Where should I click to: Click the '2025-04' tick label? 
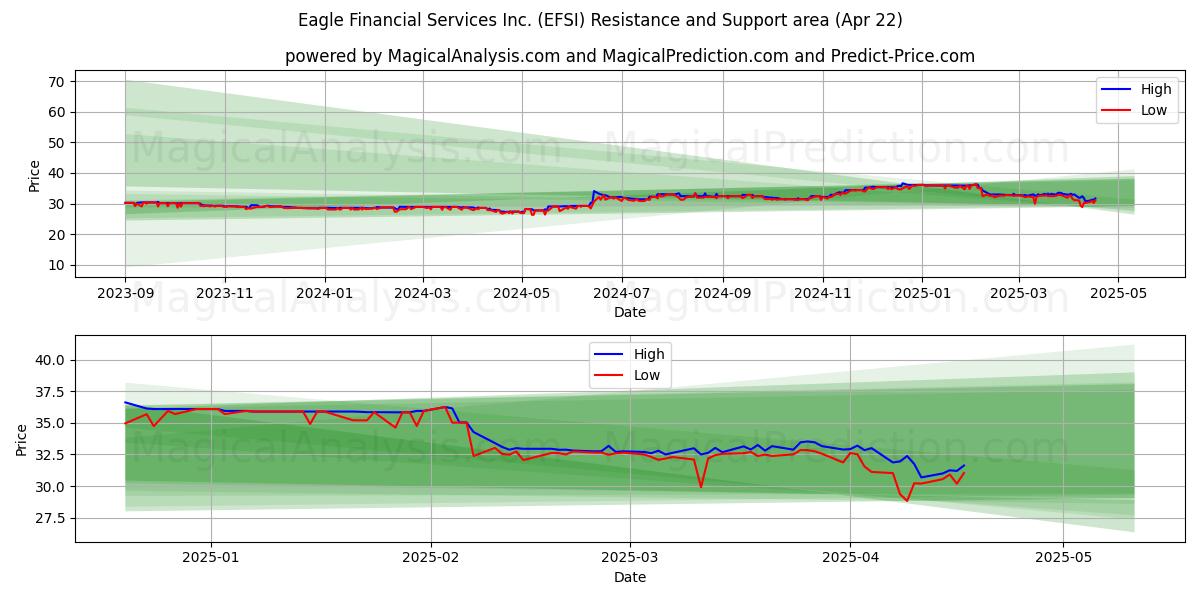(x=850, y=558)
